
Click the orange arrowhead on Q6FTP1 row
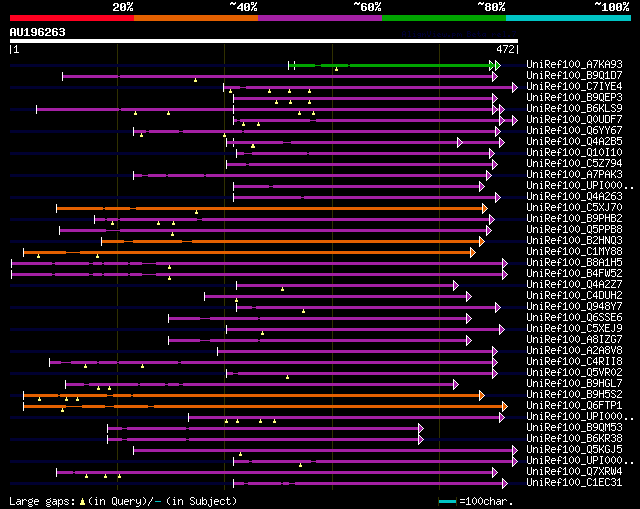click(505, 407)
